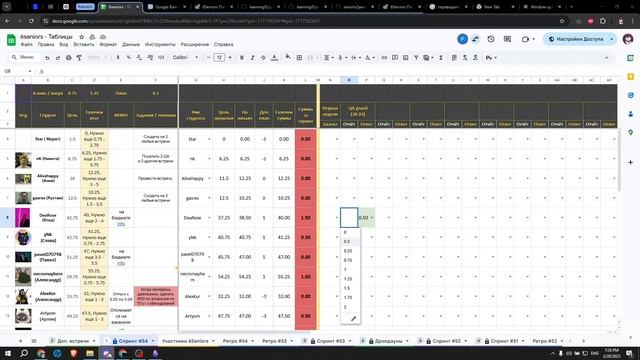Screen dimensions: 640x360
Task: Open the Файл menu
Action: [27, 44]
